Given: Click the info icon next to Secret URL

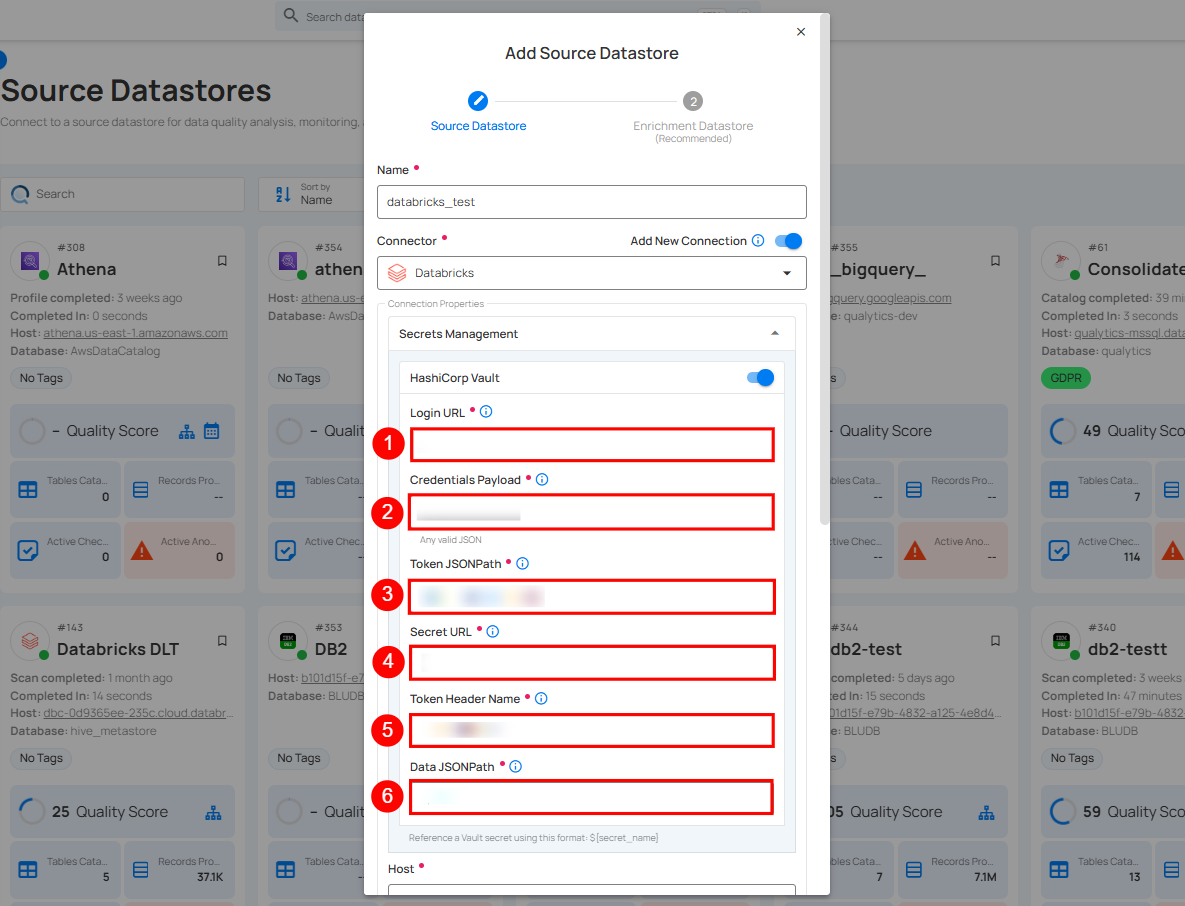Looking at the screenshot, I should 492,632.
